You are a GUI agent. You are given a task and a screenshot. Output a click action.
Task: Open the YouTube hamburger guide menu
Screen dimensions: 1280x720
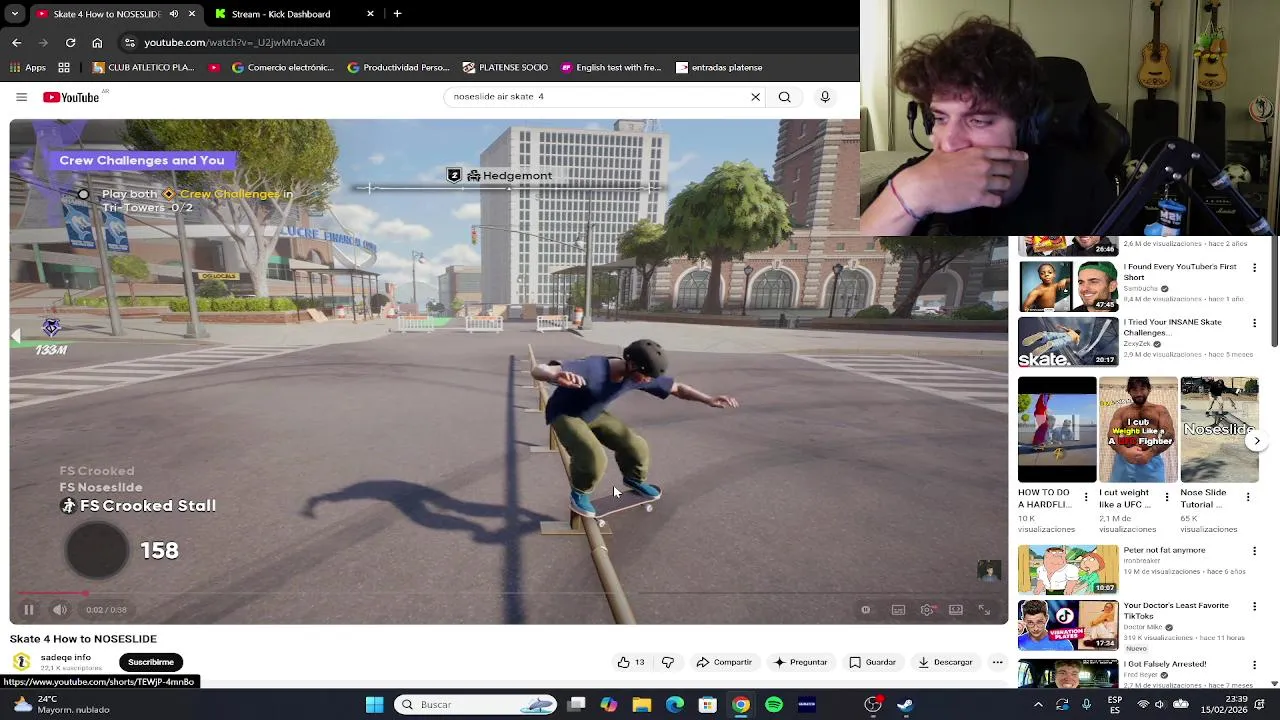(x=21, y=97)
